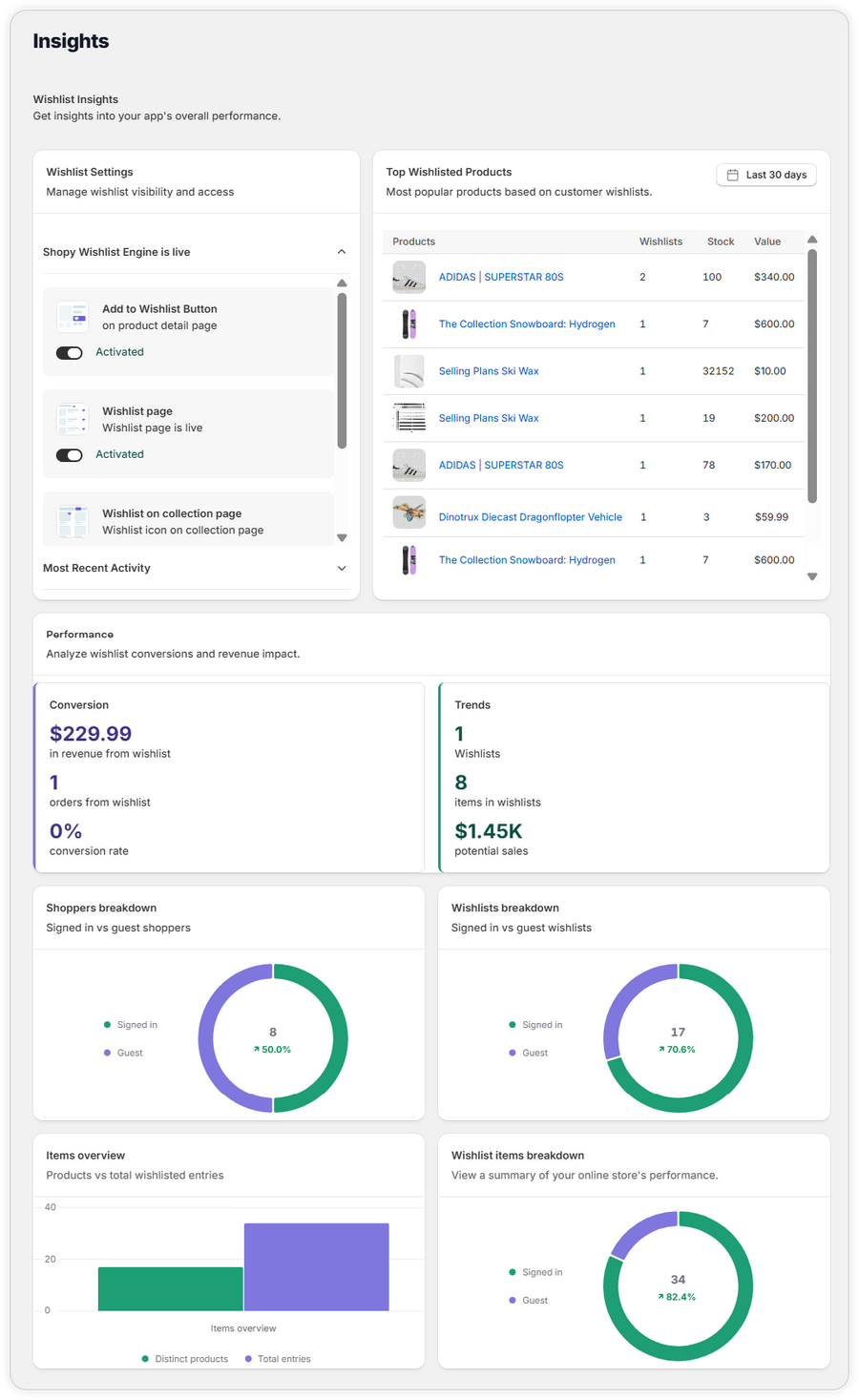
Task: Click the Products column header
Action: (413, 241)
